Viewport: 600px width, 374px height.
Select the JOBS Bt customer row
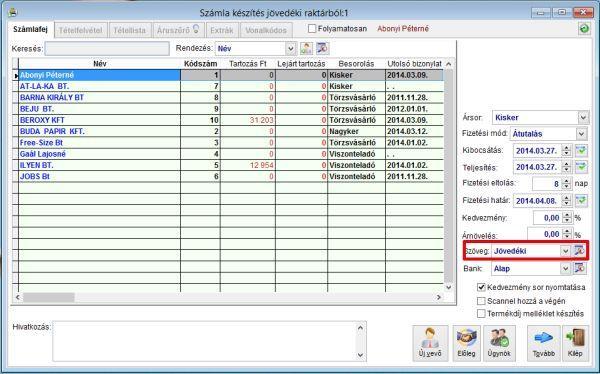point(231,176)
